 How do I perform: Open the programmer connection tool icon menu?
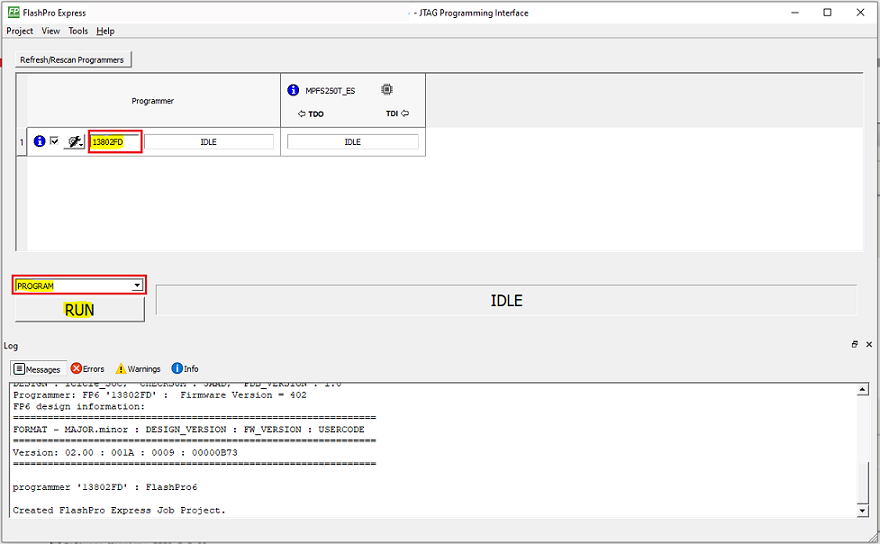click(73, 142)
